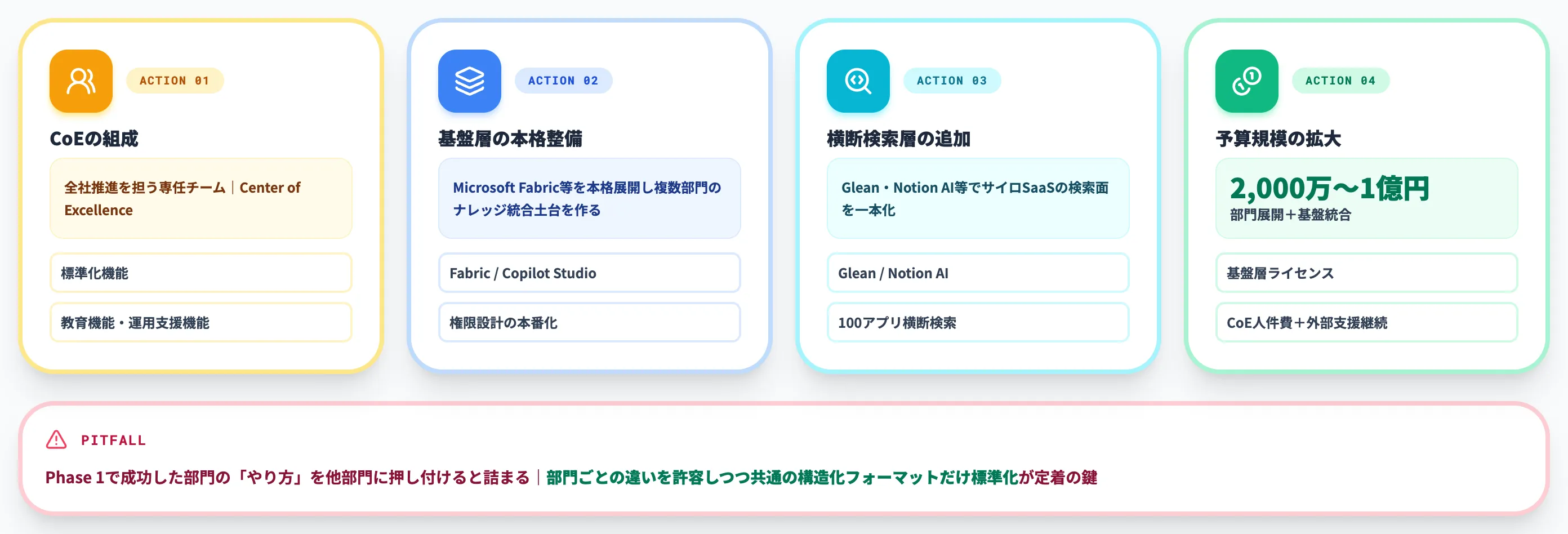The width and height of the screenshot is (1568, 534).
Task: Select the 100アプリ横断検索 item
Action: coord(978,322)
